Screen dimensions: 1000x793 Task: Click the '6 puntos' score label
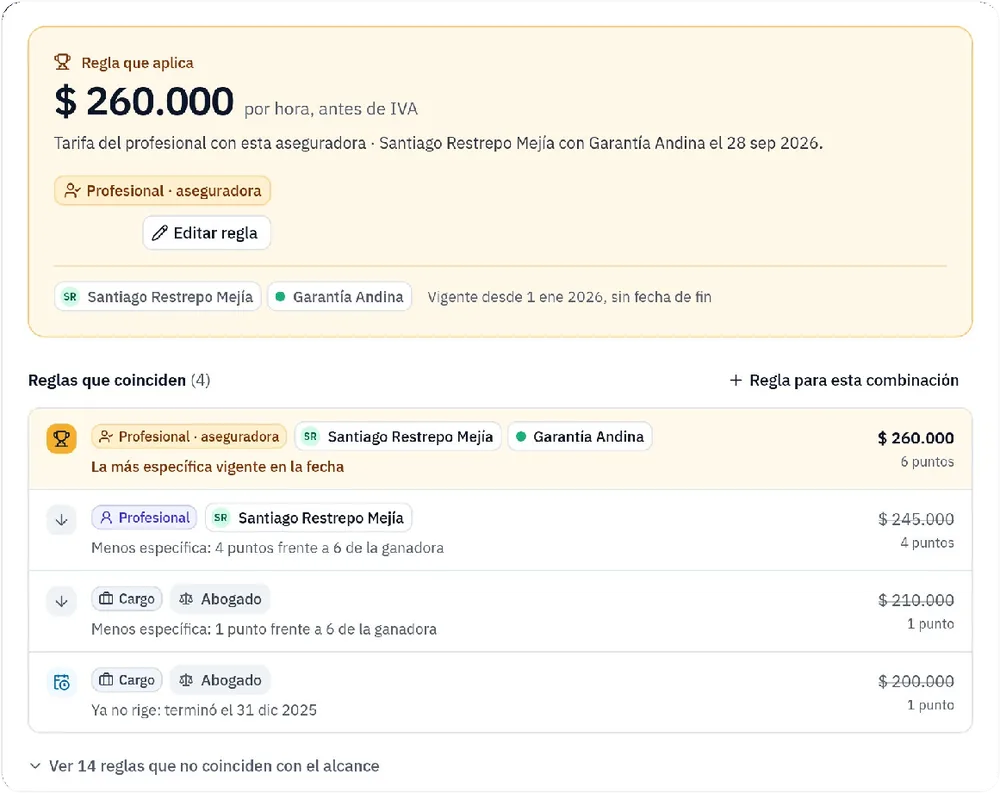[927, 461]
